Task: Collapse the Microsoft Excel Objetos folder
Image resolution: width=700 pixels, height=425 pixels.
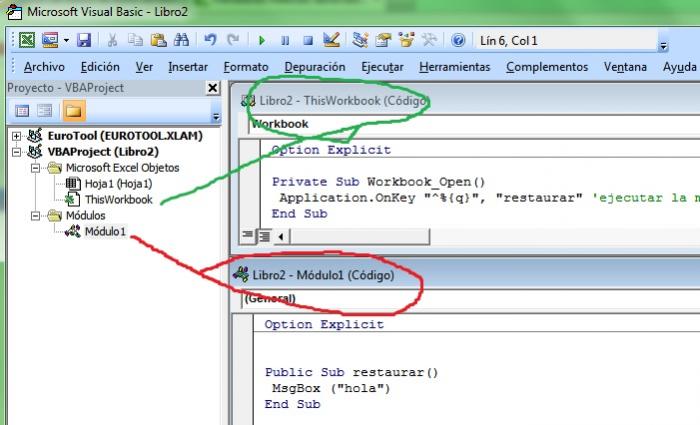Action: pos(35,168)
